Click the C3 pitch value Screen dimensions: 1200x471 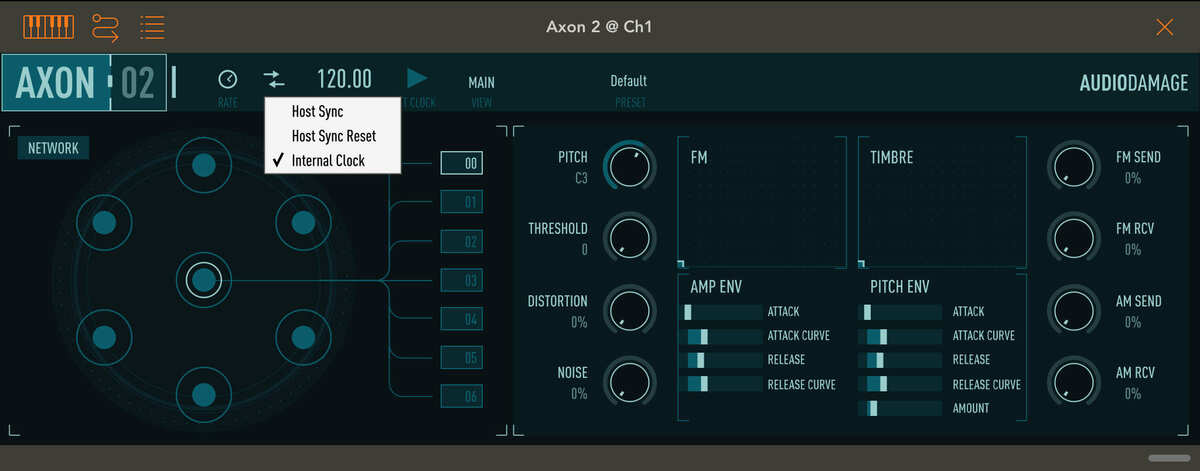point(579,178)
